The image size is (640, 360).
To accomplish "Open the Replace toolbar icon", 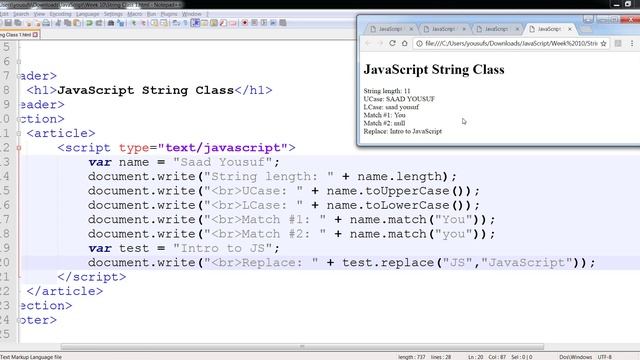I will (121, 23).
